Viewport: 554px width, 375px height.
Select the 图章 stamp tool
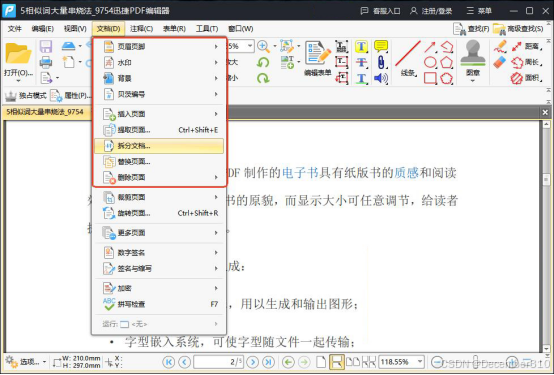coord(473,58)
